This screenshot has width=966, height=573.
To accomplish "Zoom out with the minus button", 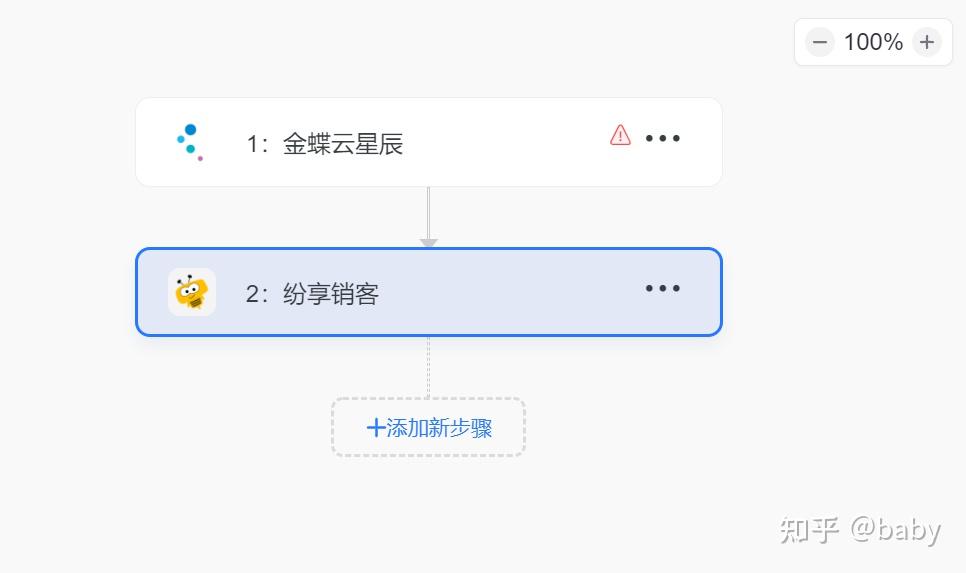I will click(x=819, y=43).
